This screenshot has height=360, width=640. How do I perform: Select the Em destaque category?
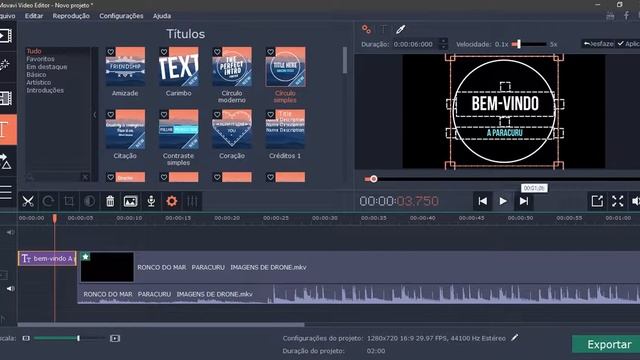click(x=47, y=67)
